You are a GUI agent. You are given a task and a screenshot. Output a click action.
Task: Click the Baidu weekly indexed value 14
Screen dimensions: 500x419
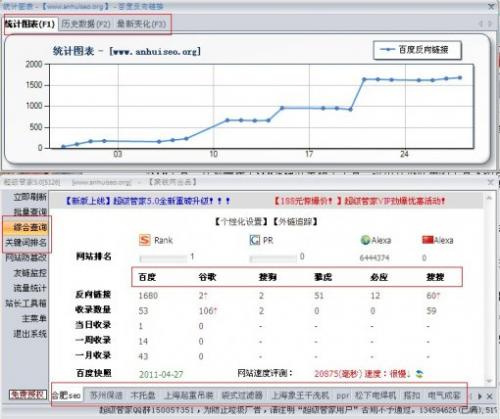point(143,341)
